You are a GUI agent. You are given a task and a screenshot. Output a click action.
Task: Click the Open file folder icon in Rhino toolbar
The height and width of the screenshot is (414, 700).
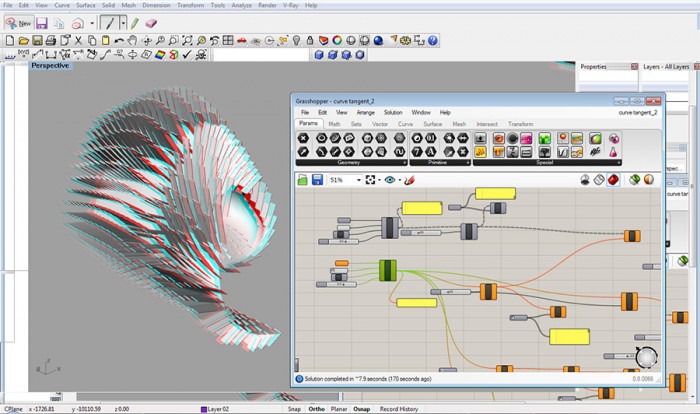[x=23, y=41]
